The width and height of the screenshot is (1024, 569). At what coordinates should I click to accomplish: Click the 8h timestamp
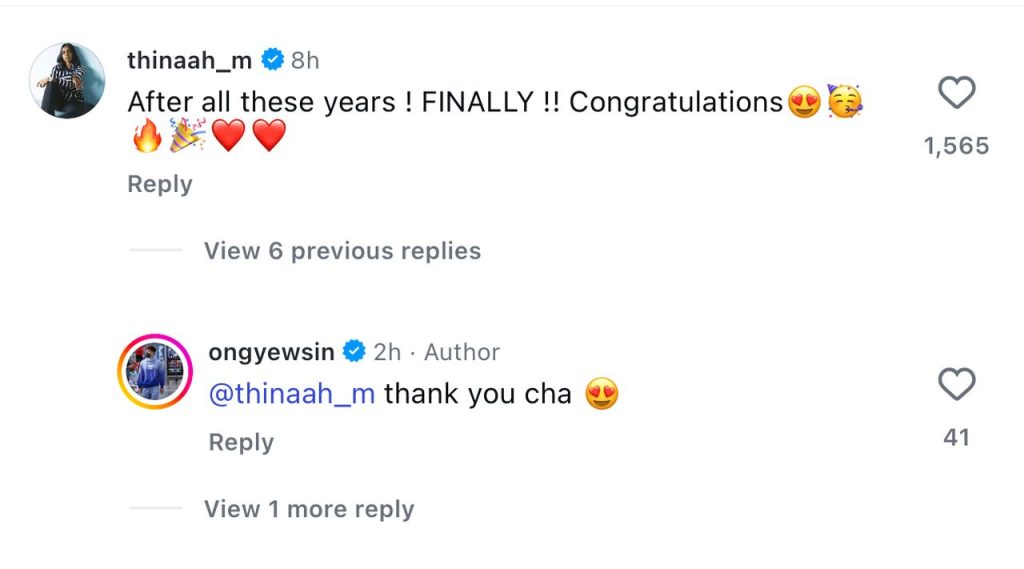click(305, 60)
